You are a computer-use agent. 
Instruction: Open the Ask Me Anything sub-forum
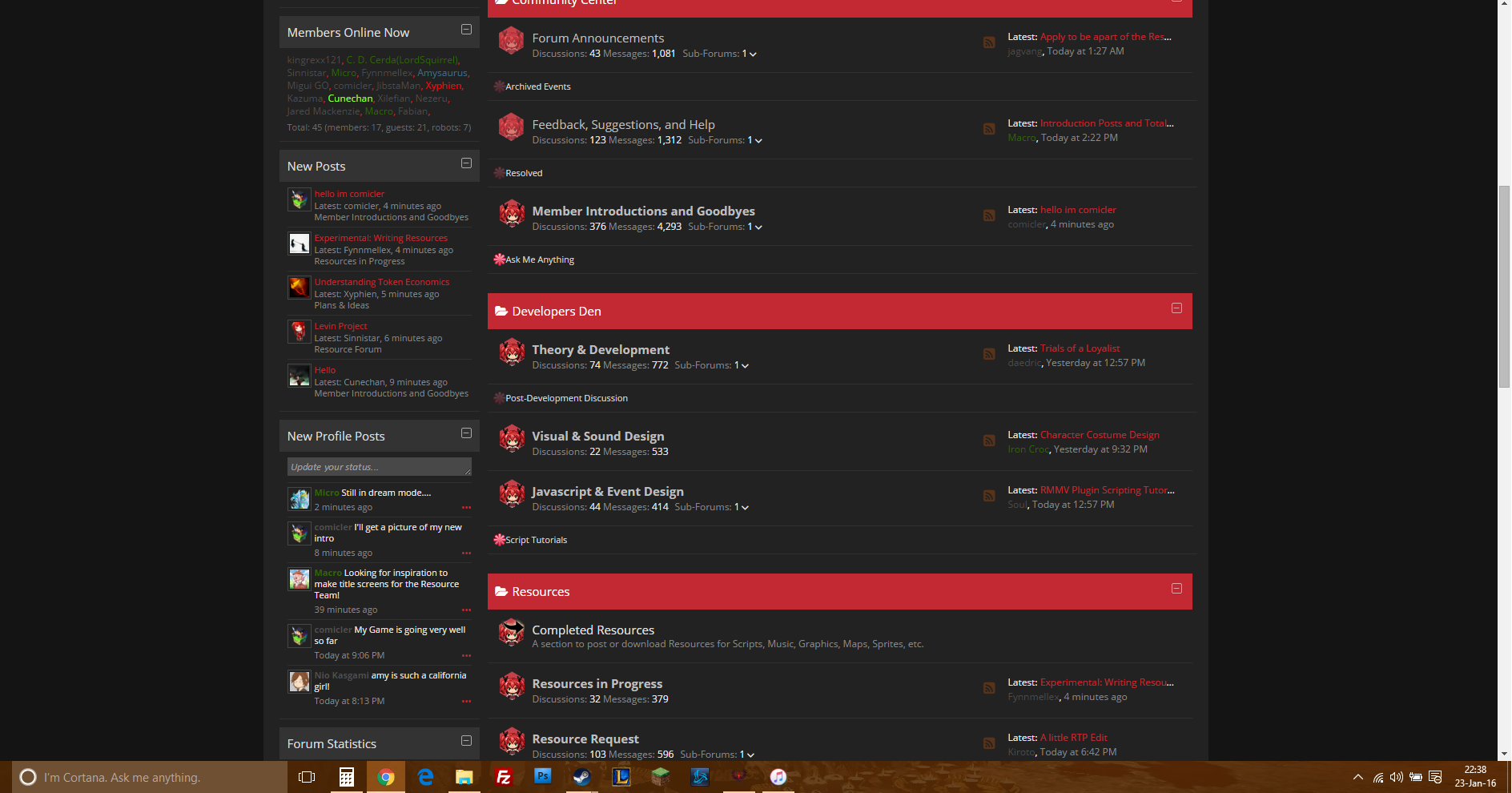pyautogui.click(x=539, y=260)
